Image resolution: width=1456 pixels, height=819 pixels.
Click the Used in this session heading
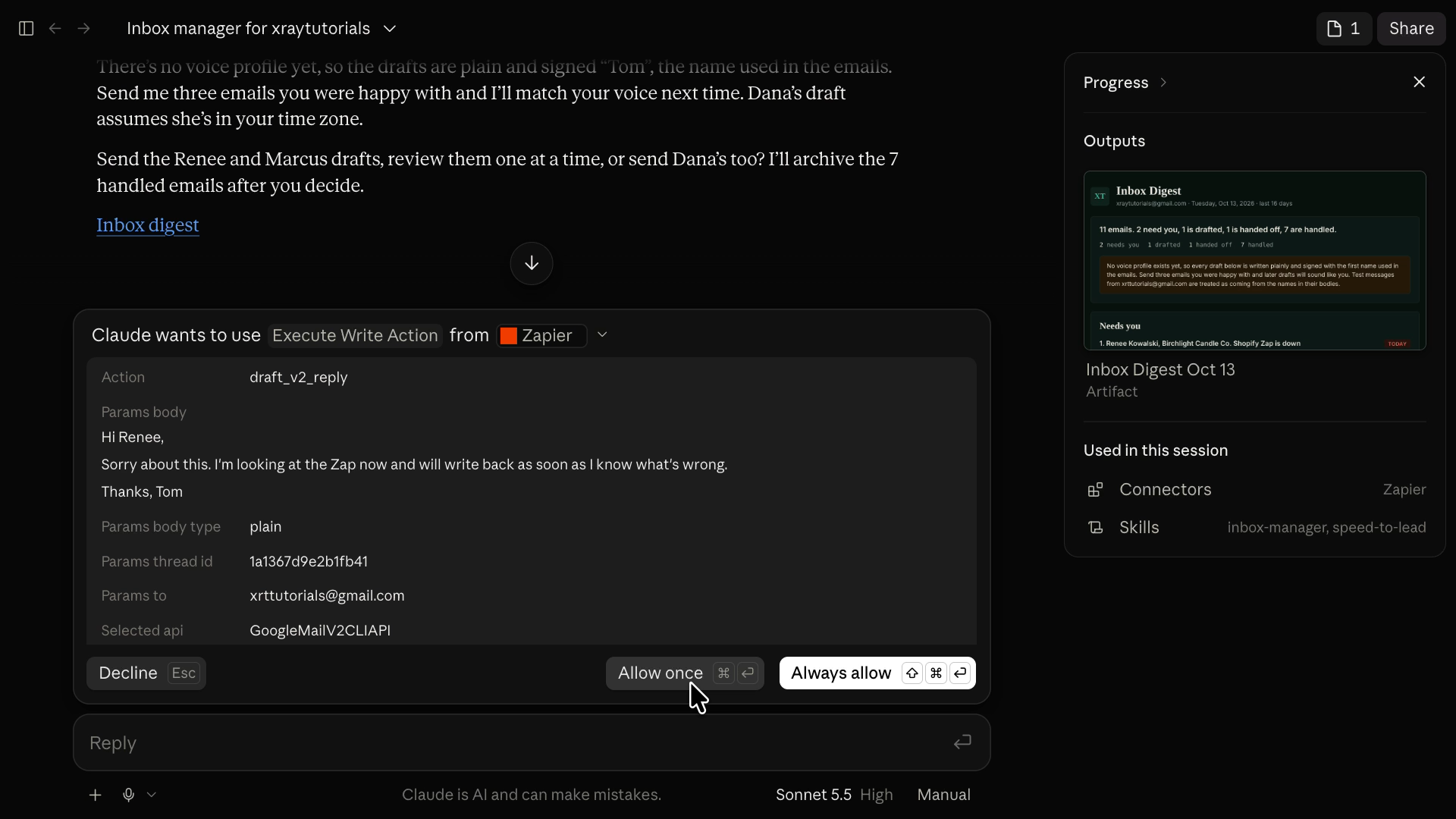[1156, 450]
